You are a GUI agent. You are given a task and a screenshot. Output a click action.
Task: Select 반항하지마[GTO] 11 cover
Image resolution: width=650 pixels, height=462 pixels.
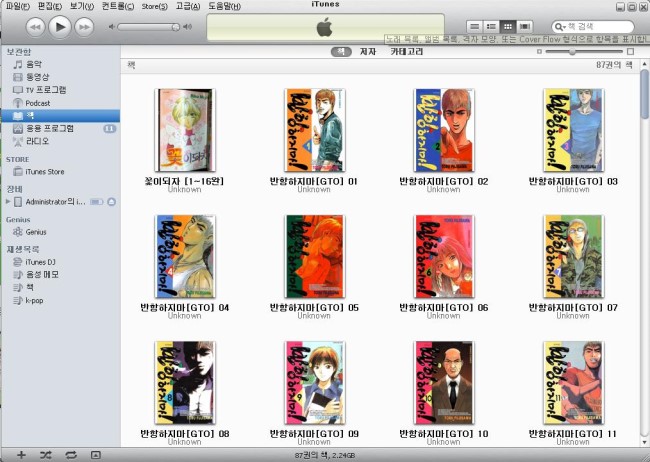point(574,382)
